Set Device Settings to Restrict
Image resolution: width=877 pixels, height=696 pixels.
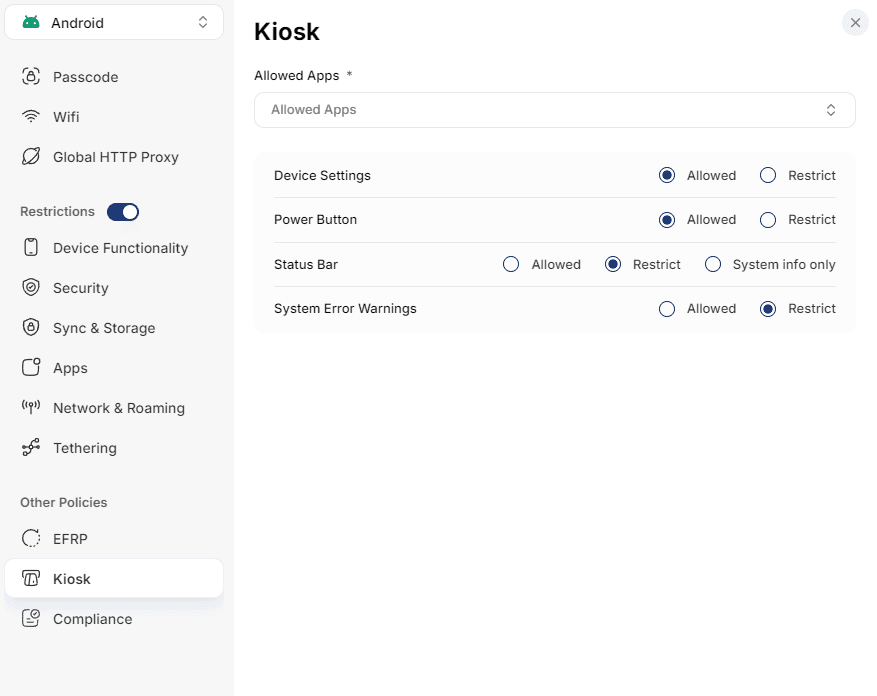pos(768,176)
